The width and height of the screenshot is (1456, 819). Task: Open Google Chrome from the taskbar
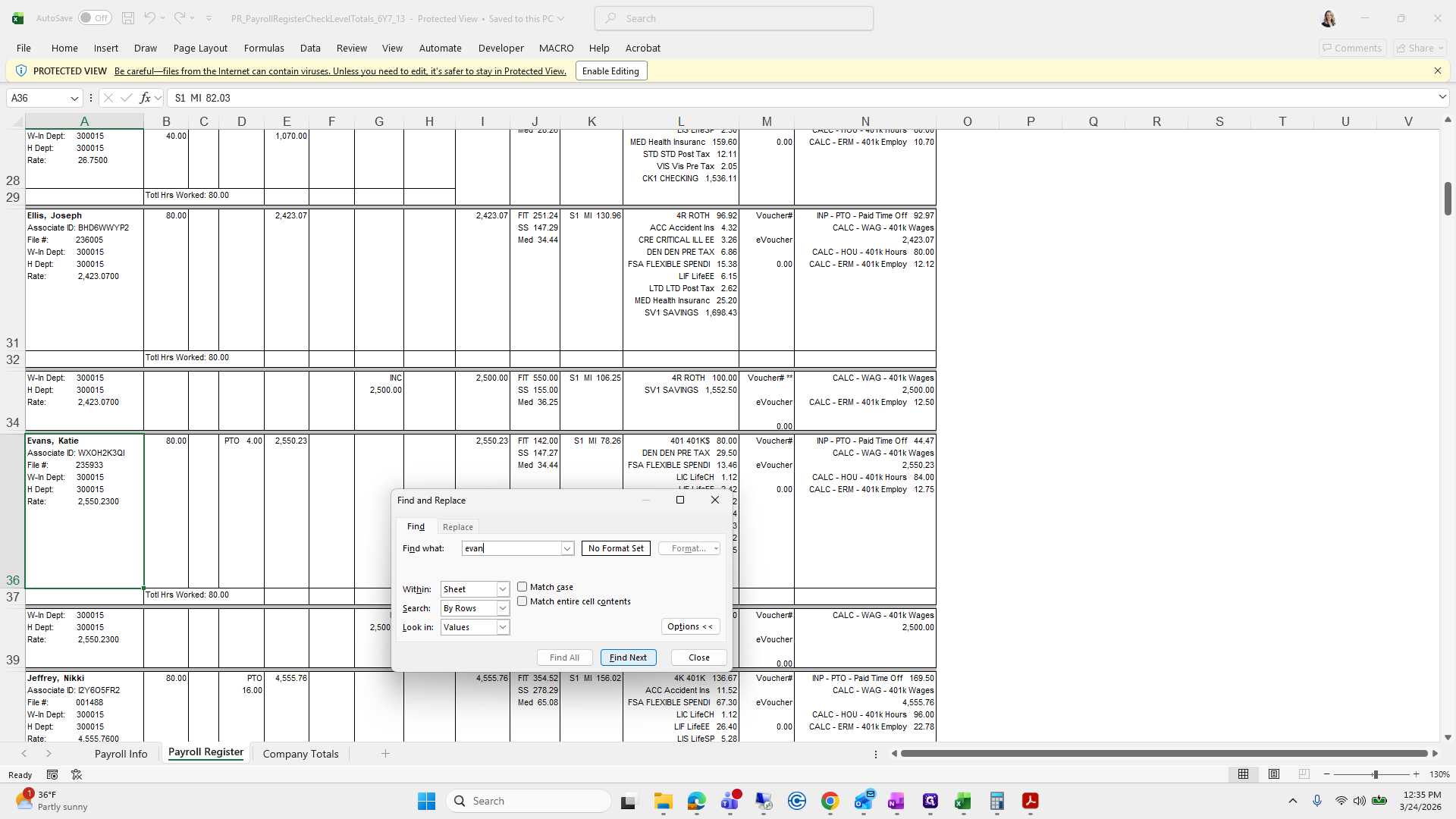tap(830, 801)
